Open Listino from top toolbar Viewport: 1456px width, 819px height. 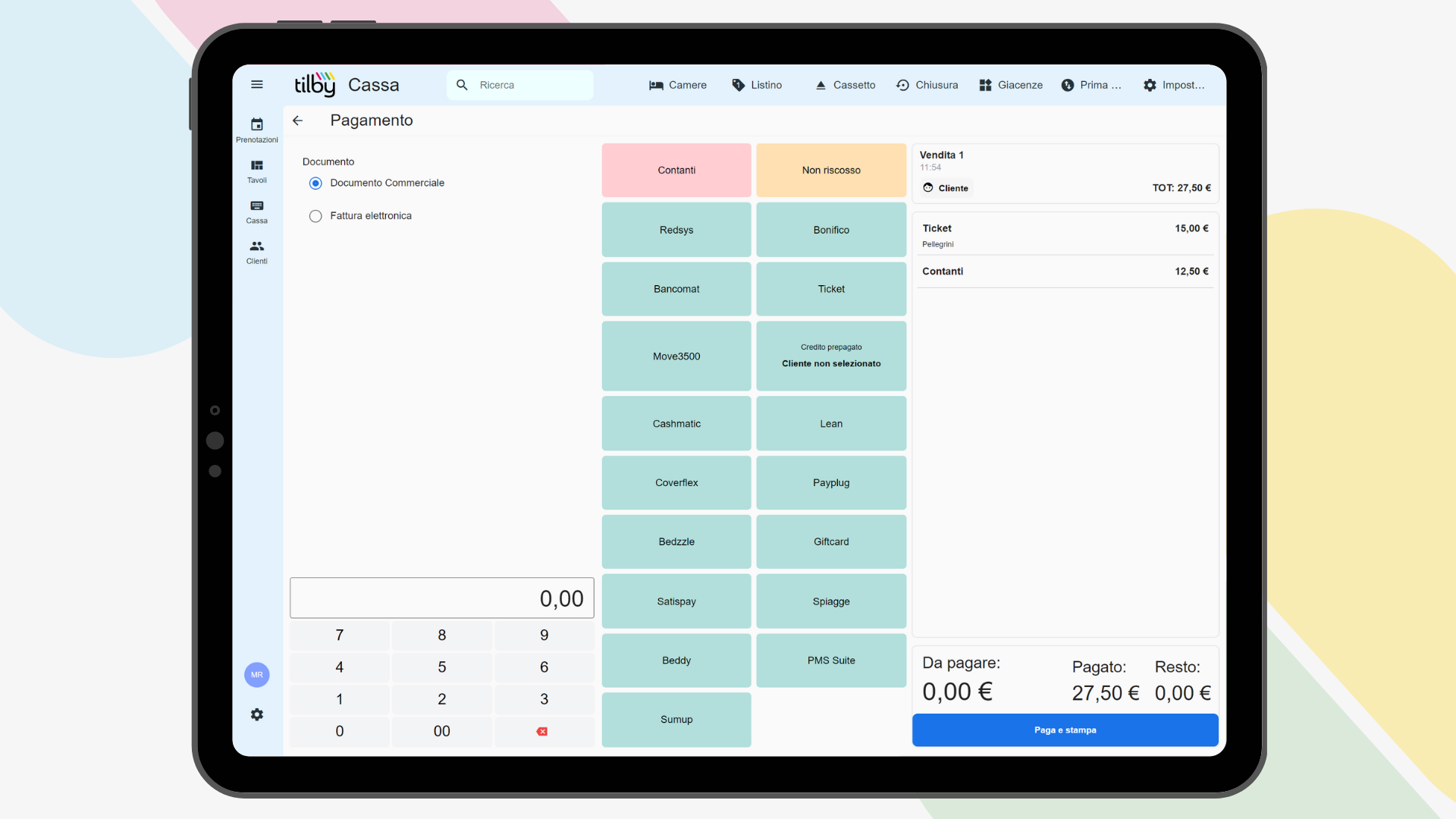pyautogui.click(x=757, y=85)
